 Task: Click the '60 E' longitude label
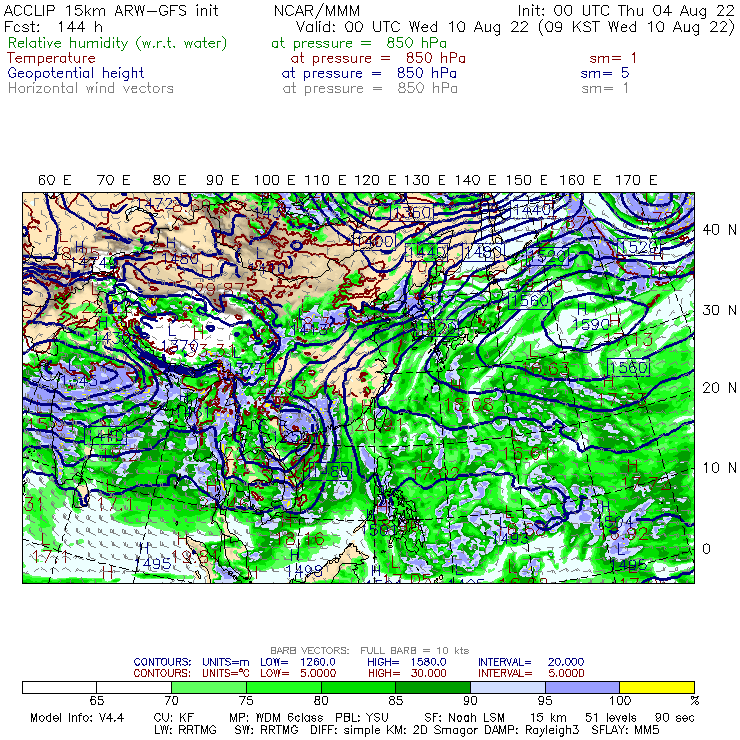pos(54,180)
